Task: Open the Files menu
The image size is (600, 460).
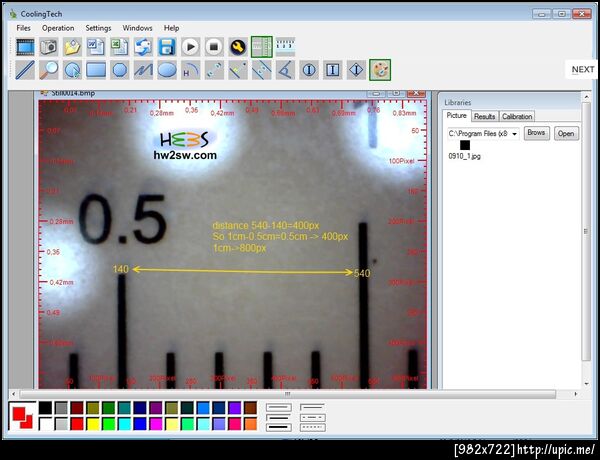Action: point(23,28)
